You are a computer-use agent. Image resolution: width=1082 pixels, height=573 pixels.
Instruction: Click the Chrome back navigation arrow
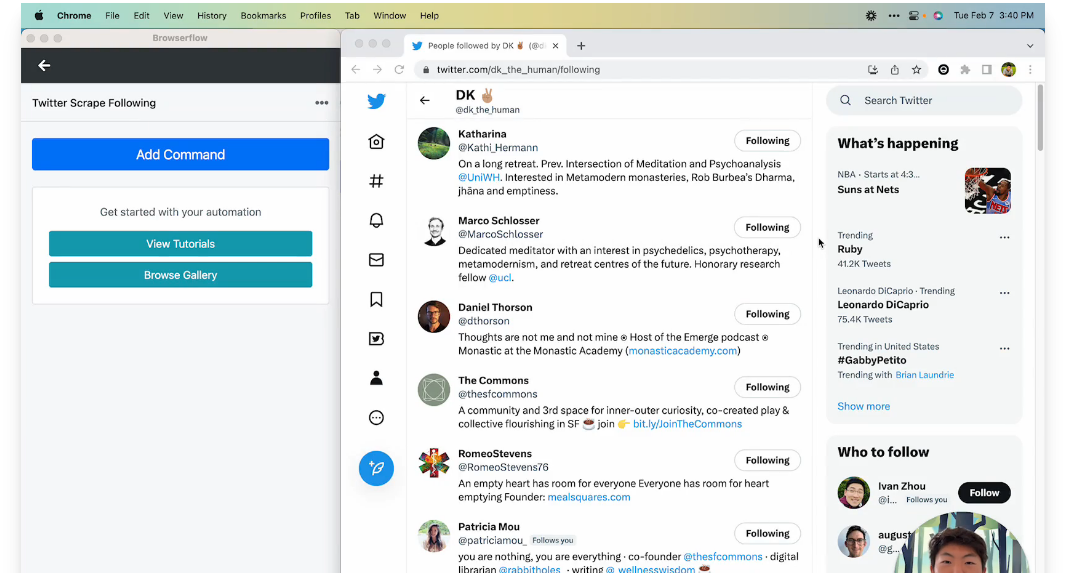(355, 69)
